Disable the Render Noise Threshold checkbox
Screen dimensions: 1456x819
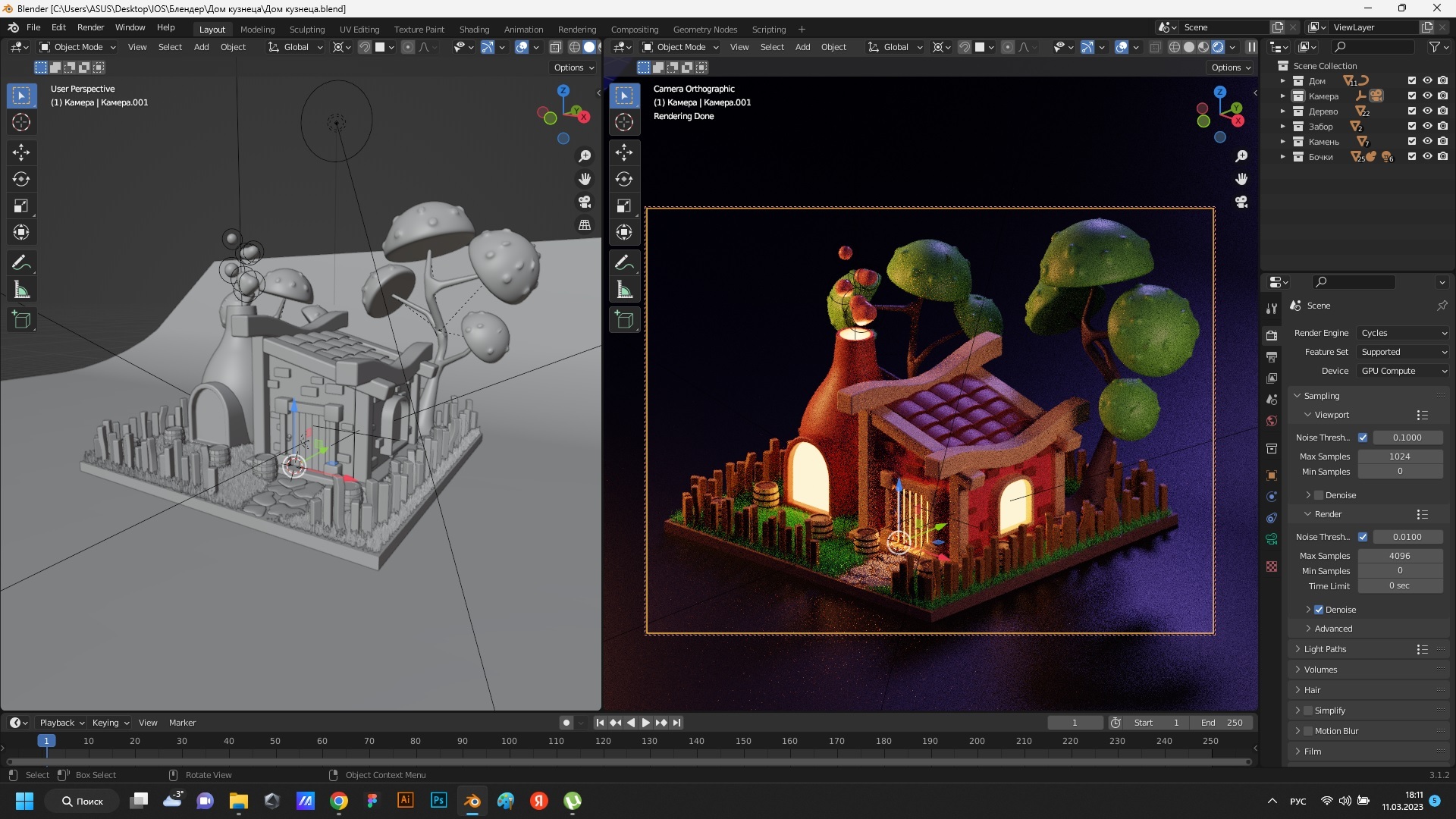click(x=1363, y=537)
